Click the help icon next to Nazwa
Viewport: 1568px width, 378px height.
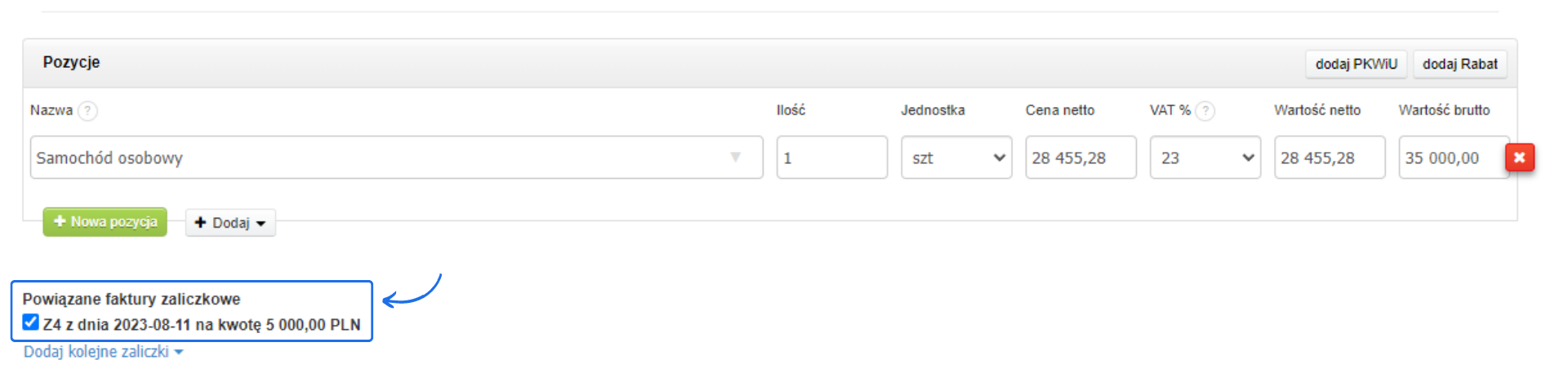pyautogui.click(x=87, y=111)
